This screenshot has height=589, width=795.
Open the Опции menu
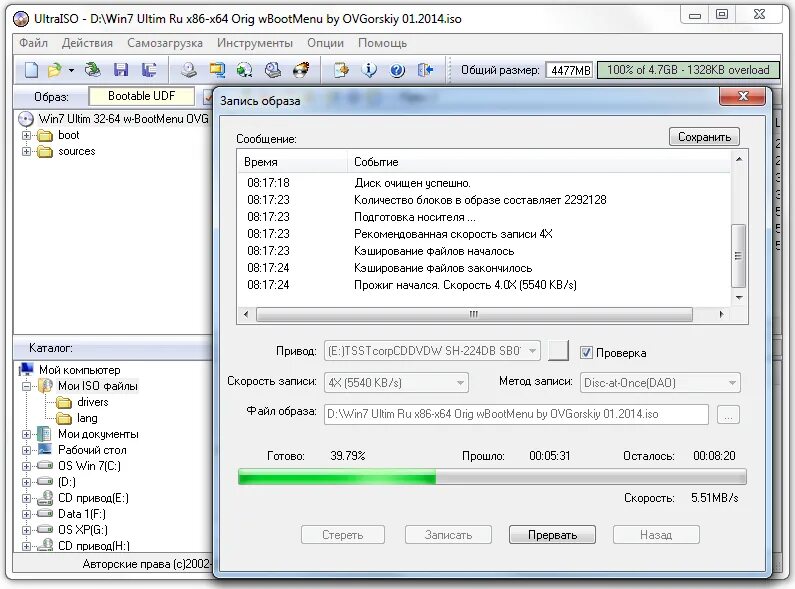(x=326, y=43)
